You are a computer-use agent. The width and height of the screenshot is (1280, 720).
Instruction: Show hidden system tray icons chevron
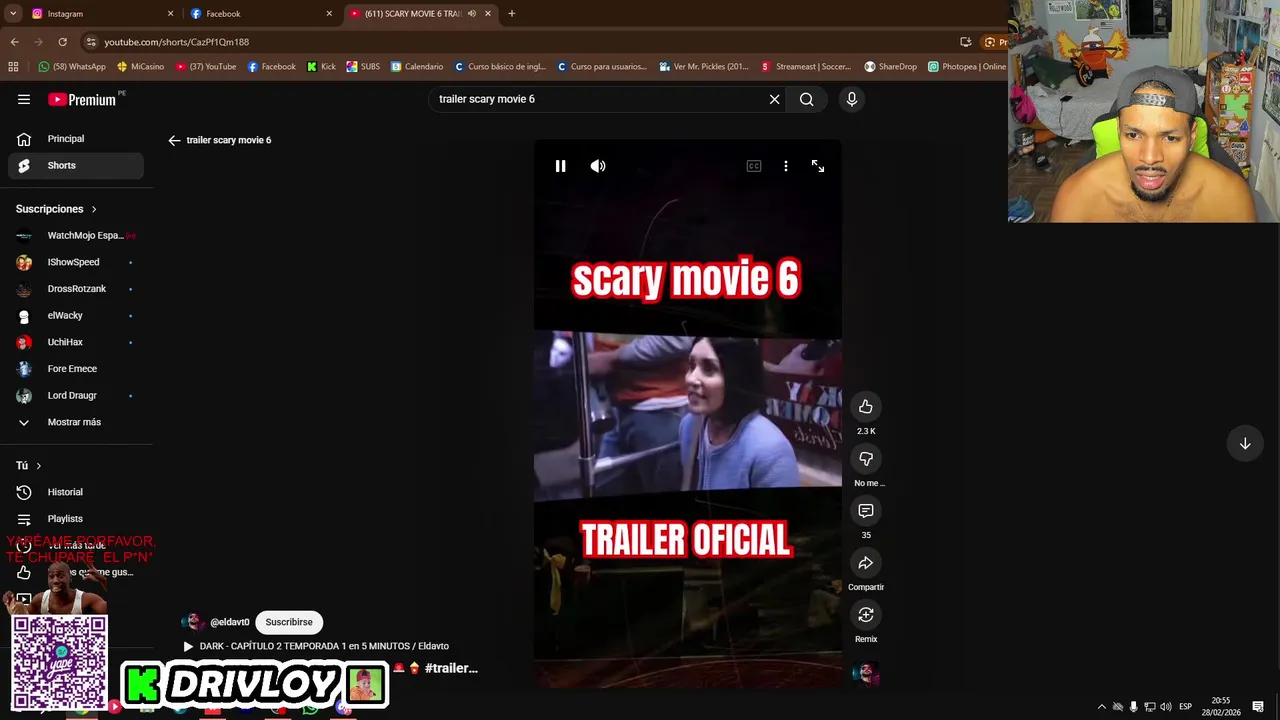[1102, 707]
